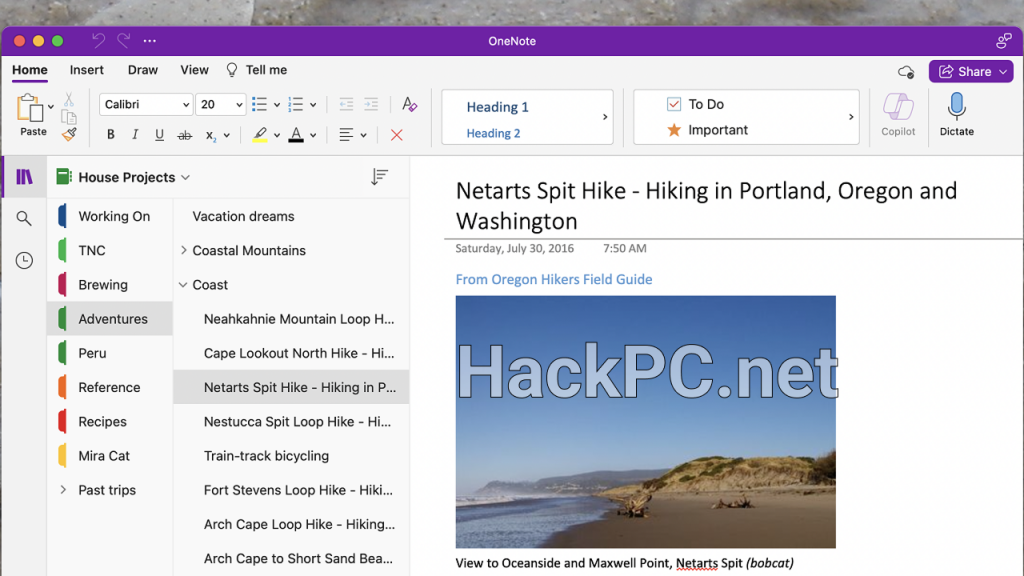Viewport: 1024px width, 576px height.
Task: Click the sort pages icon
Action: click(379, 177)
